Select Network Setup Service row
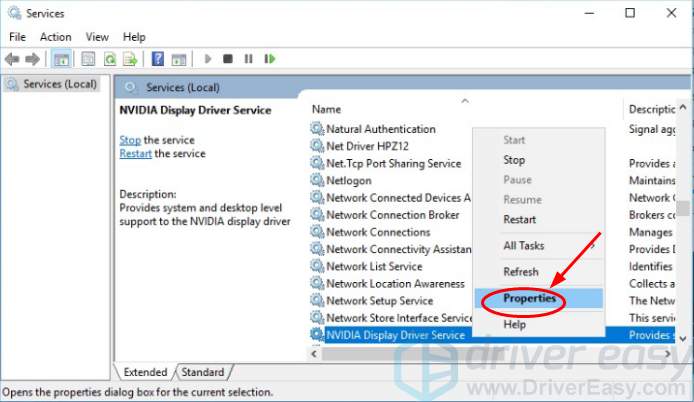 click(x=379, y=301)
